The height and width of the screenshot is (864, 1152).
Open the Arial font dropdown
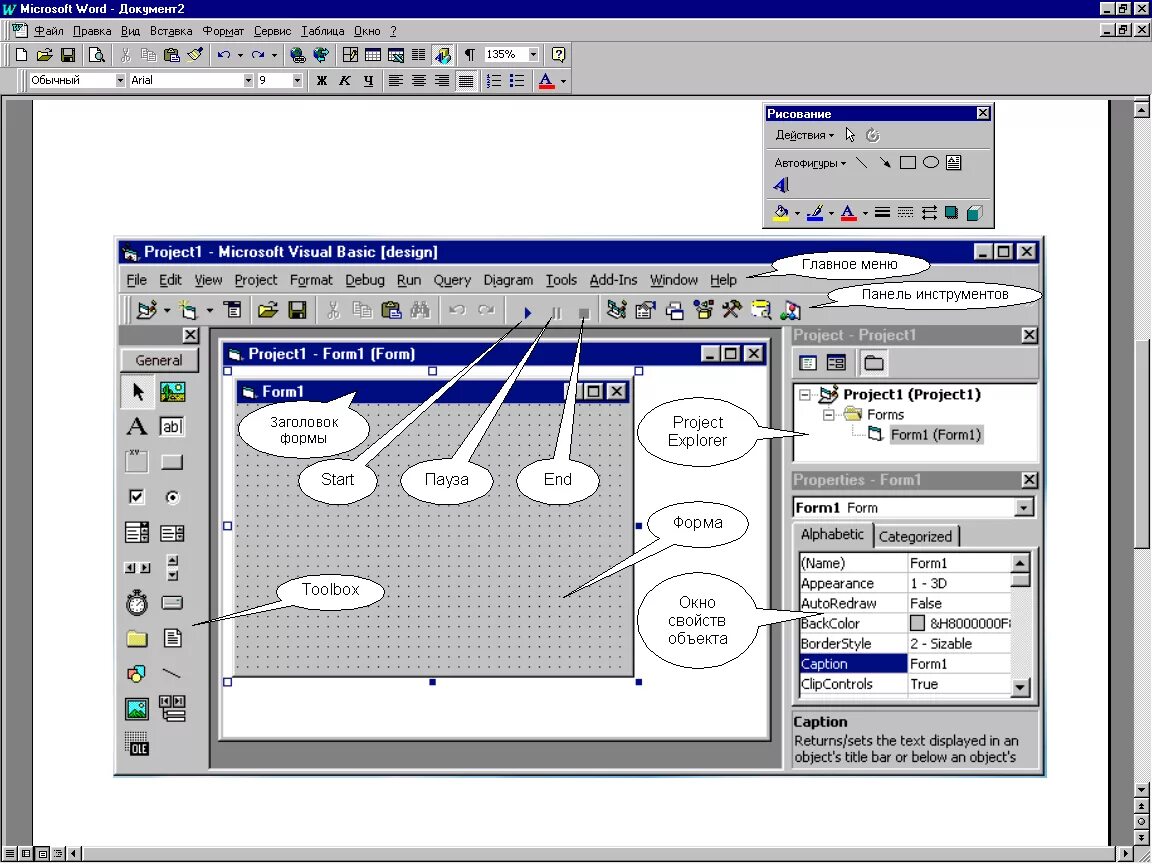(248, 81)
